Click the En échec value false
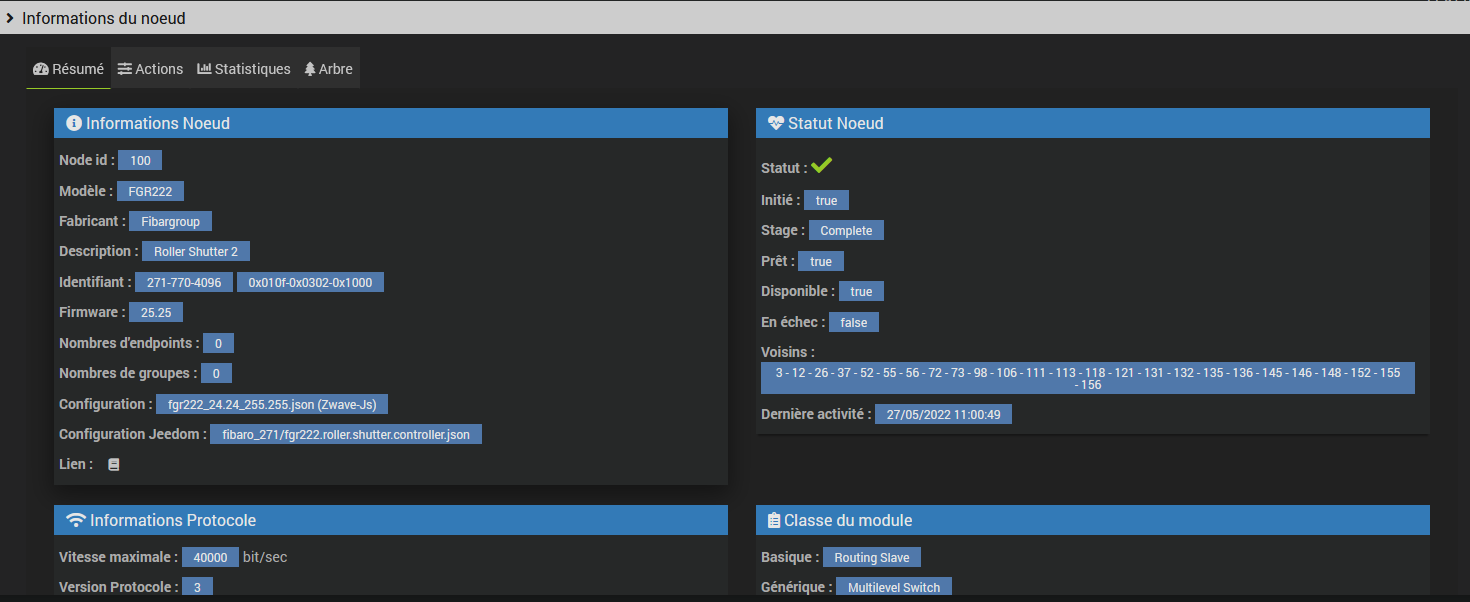The height and width of the screenshot is (602, 1470). tap(854, 323)
